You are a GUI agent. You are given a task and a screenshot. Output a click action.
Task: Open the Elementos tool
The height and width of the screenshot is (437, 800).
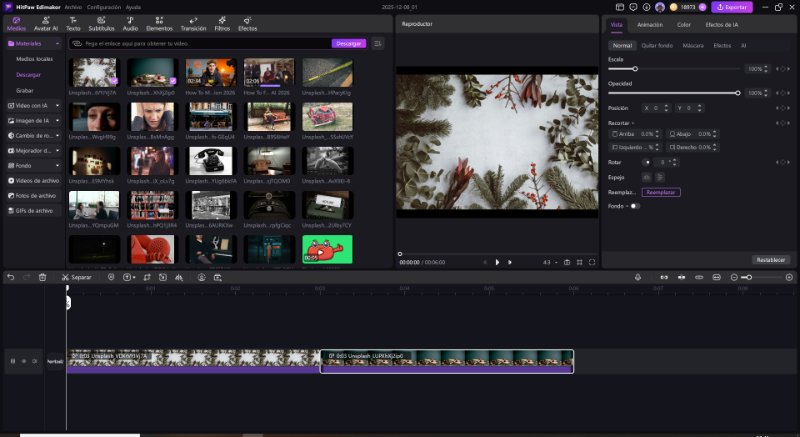[x=159, y=24]
